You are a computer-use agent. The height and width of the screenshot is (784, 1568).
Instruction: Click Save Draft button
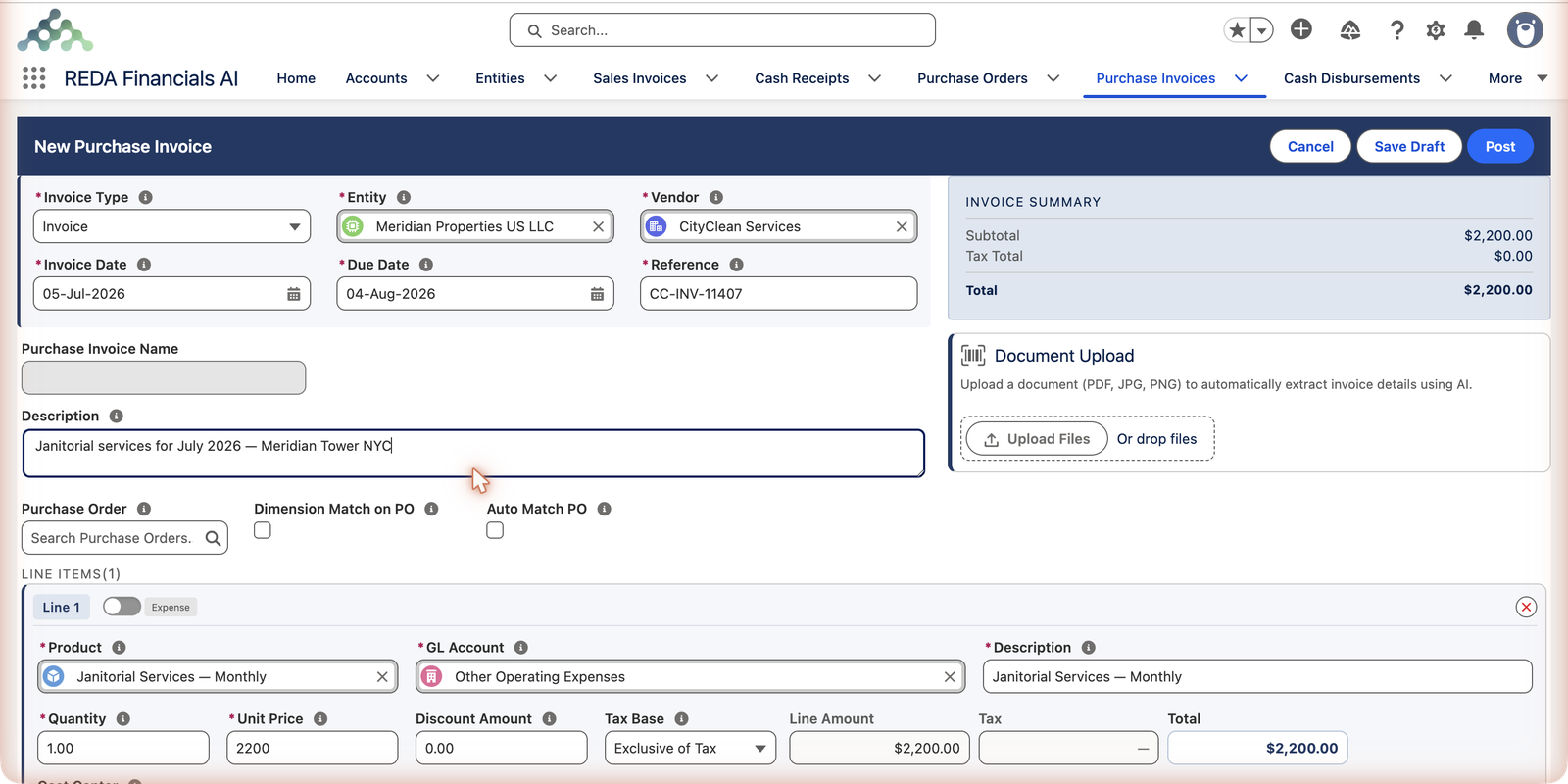tap(1409, 146)
